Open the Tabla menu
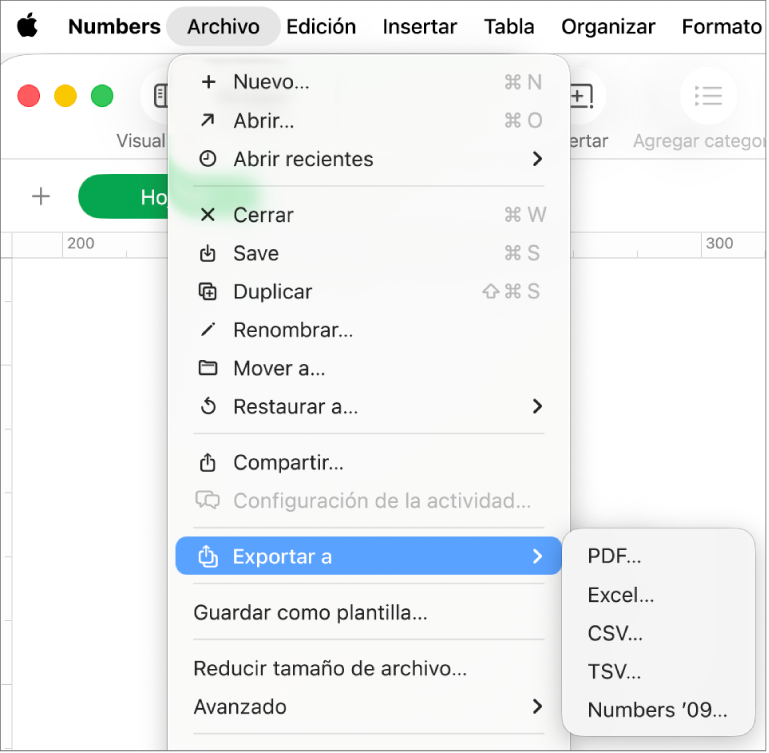Viewport: 769px width, 753px height. pyautogui.click(x=509, y=26)
